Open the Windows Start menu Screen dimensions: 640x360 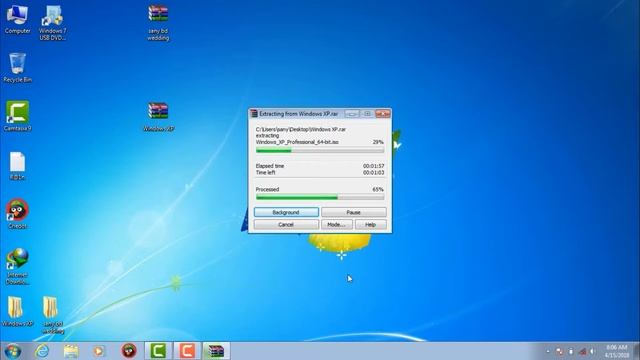coord(13,351)
